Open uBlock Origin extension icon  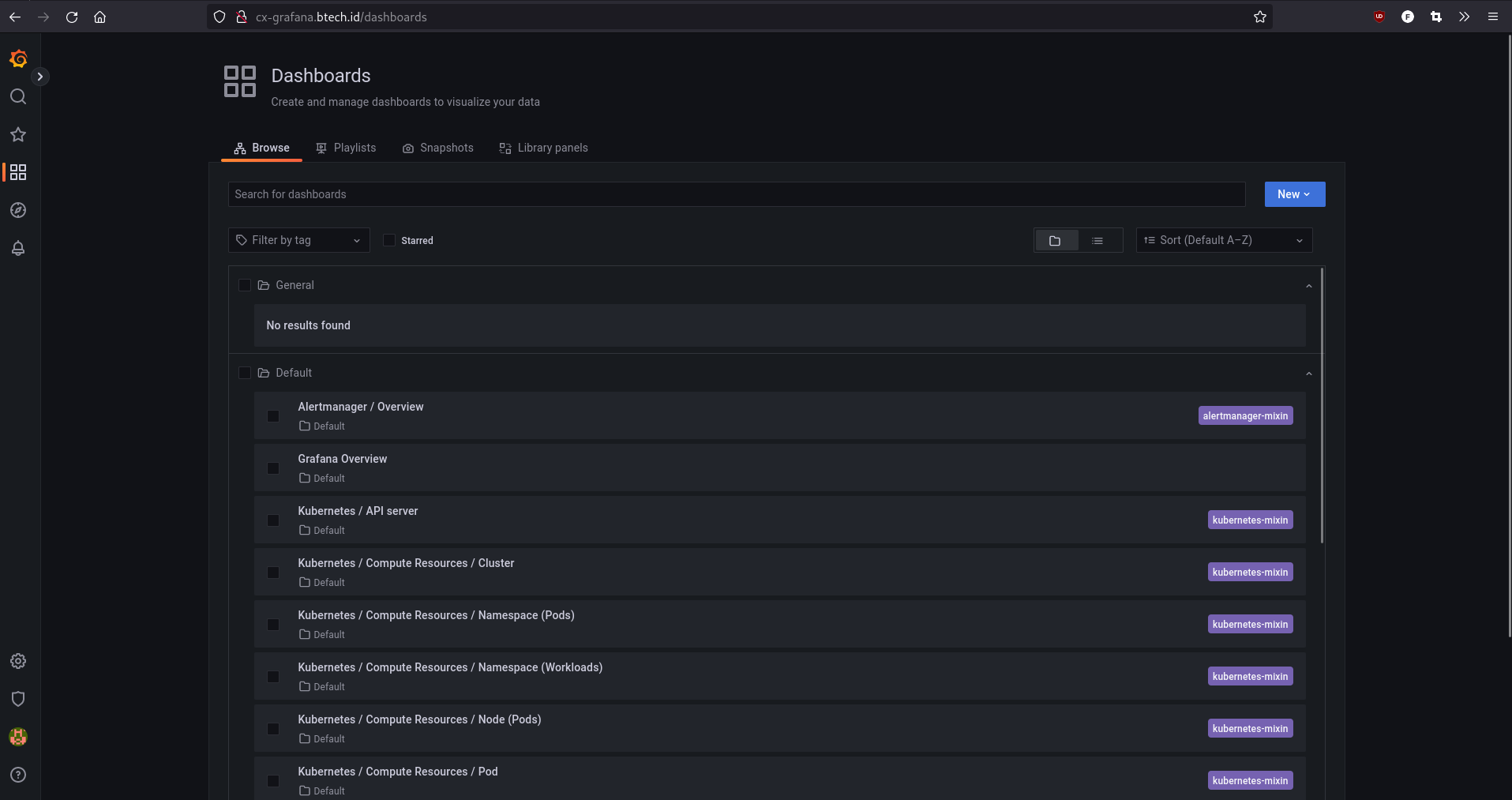click(1379, 17)
